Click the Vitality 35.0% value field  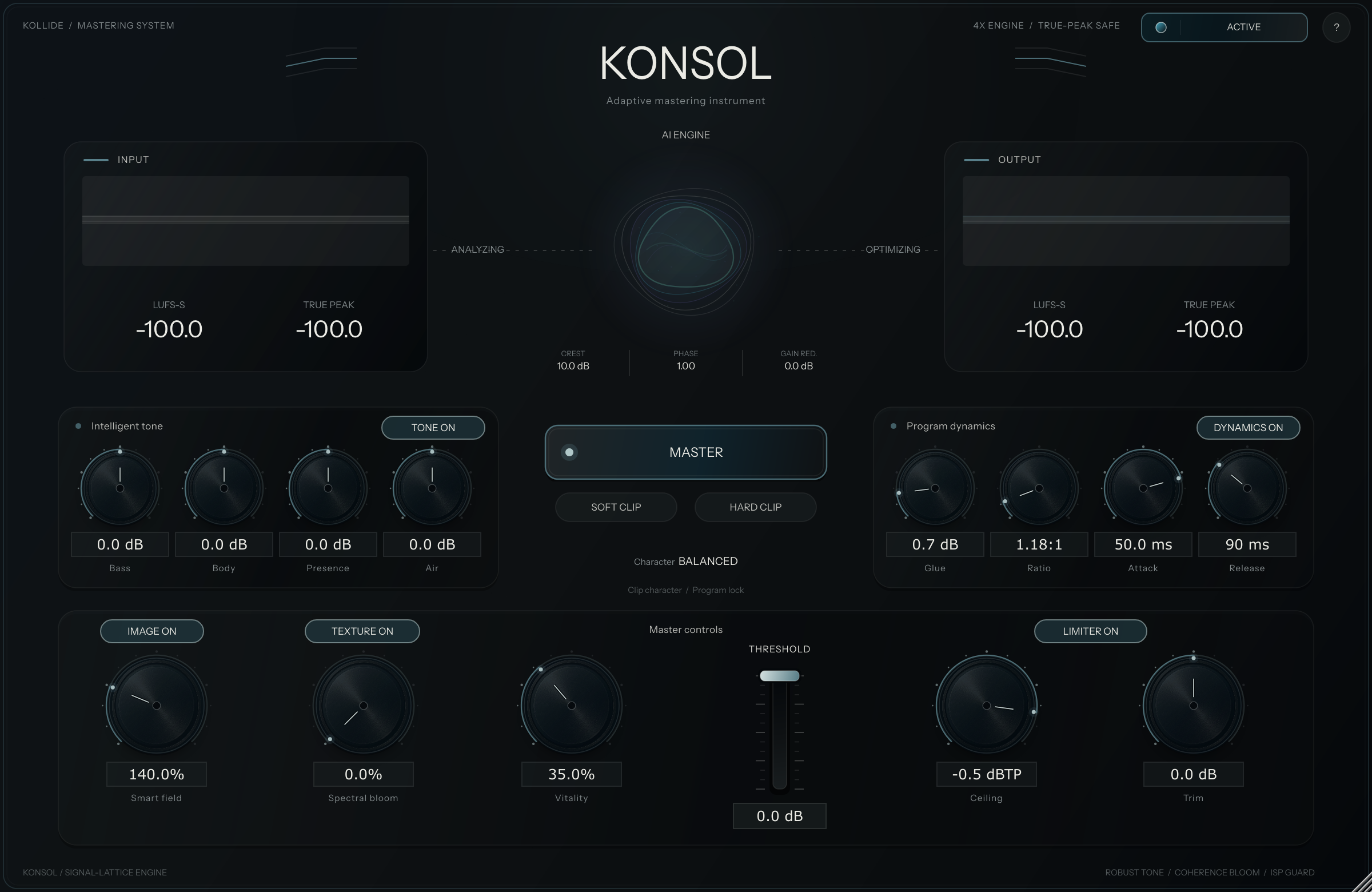[571, 774]
